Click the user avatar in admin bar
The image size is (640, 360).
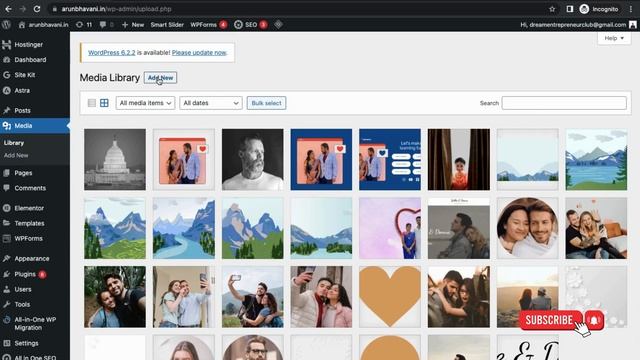point(633,25)
